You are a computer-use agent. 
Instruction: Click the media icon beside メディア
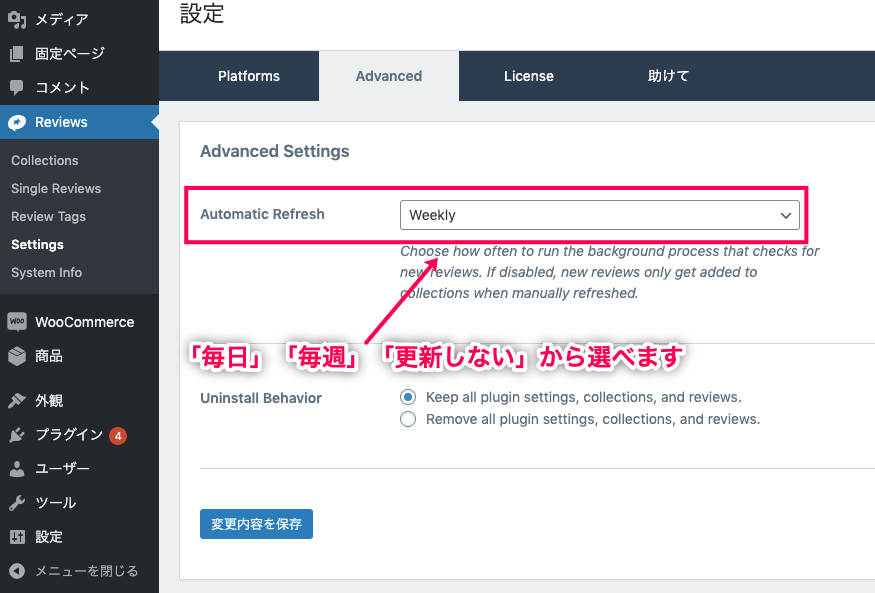17,20
